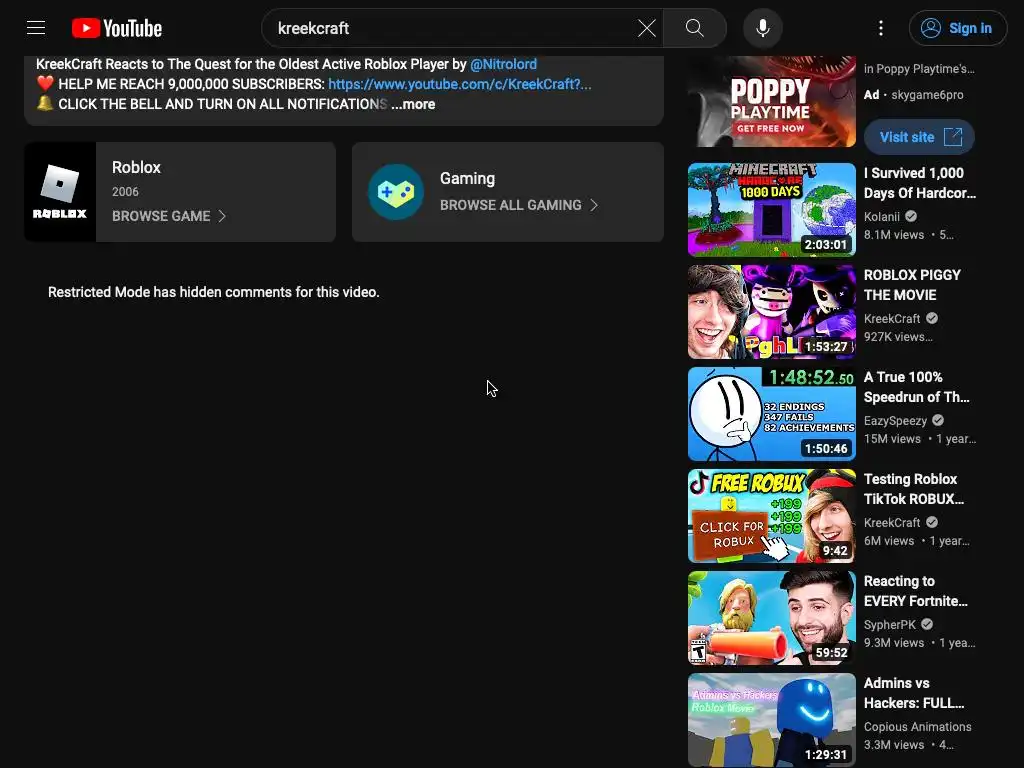Image resolution: width=1024 pixels, height=768 pixels.
Task: Click verified badge by KreekCraft under TikTok video
Action: (x=932, y=522)
